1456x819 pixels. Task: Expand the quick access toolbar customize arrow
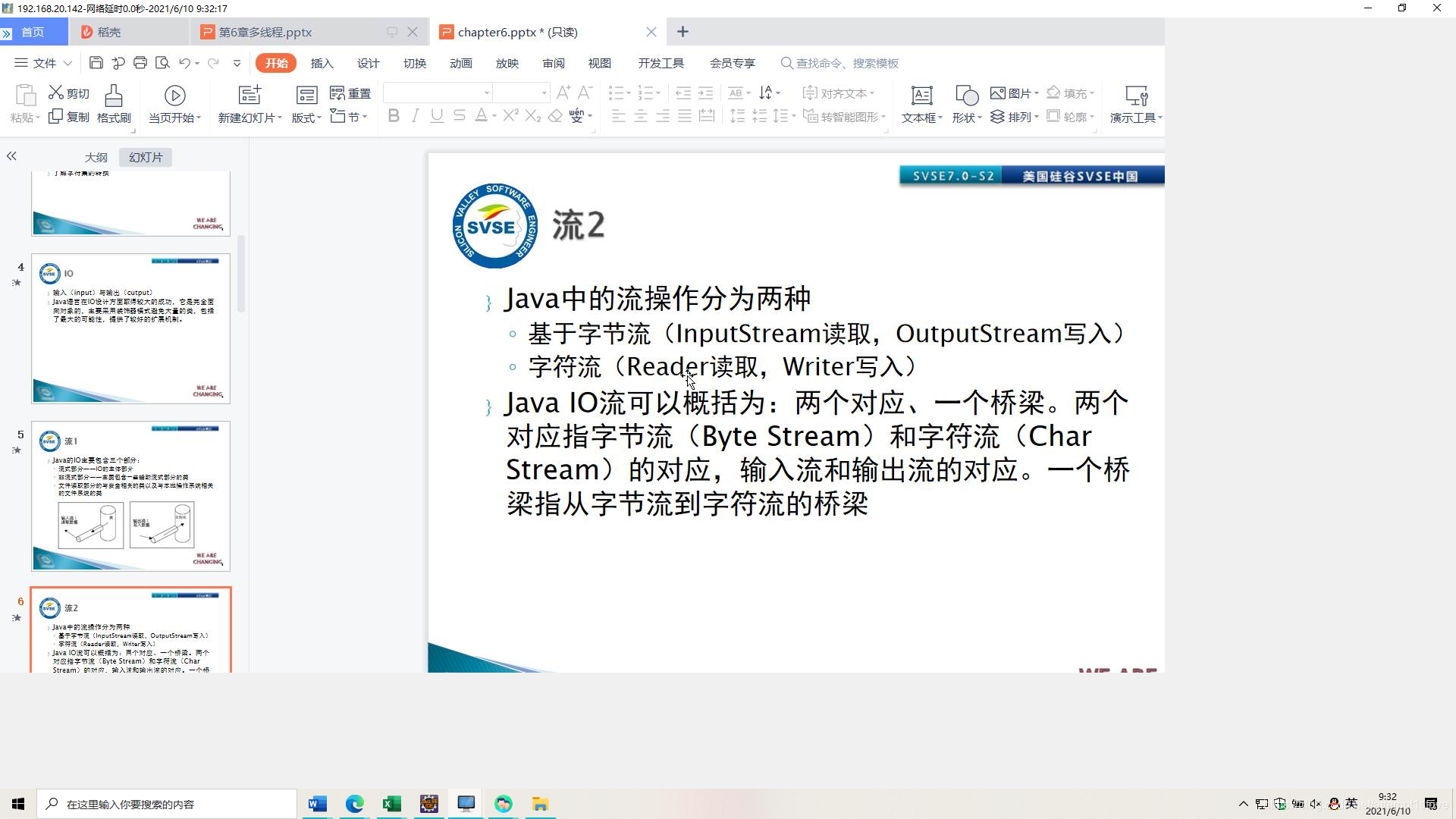[237, 63]
